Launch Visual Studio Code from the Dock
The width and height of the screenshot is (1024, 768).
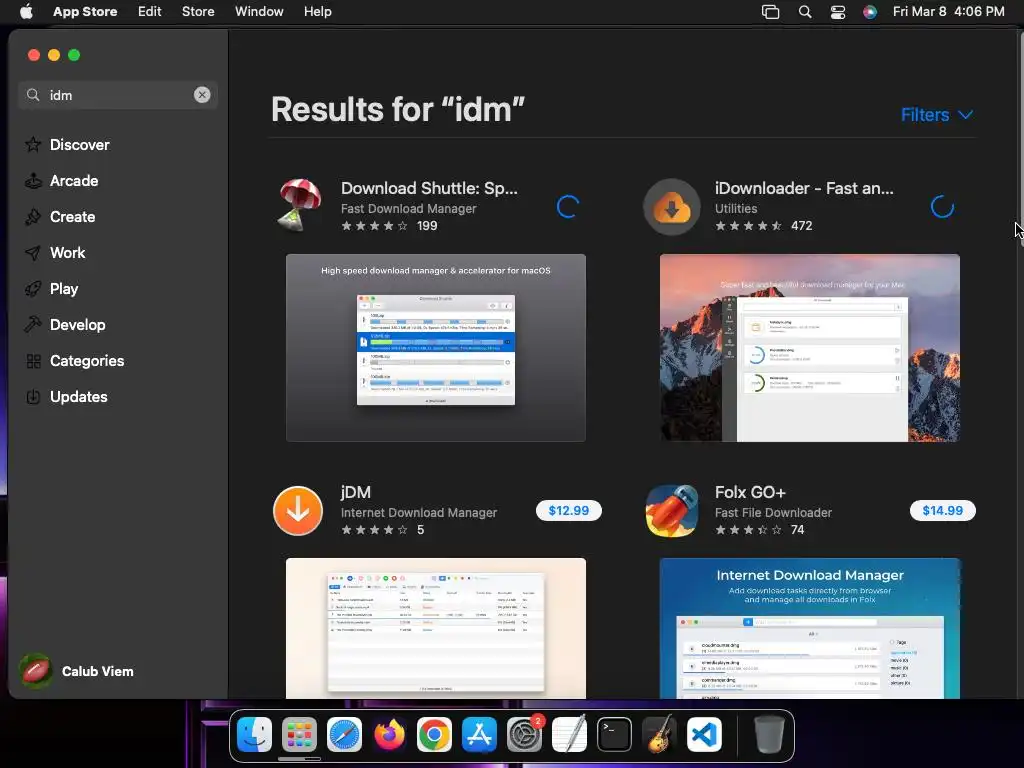click(705, 735)
